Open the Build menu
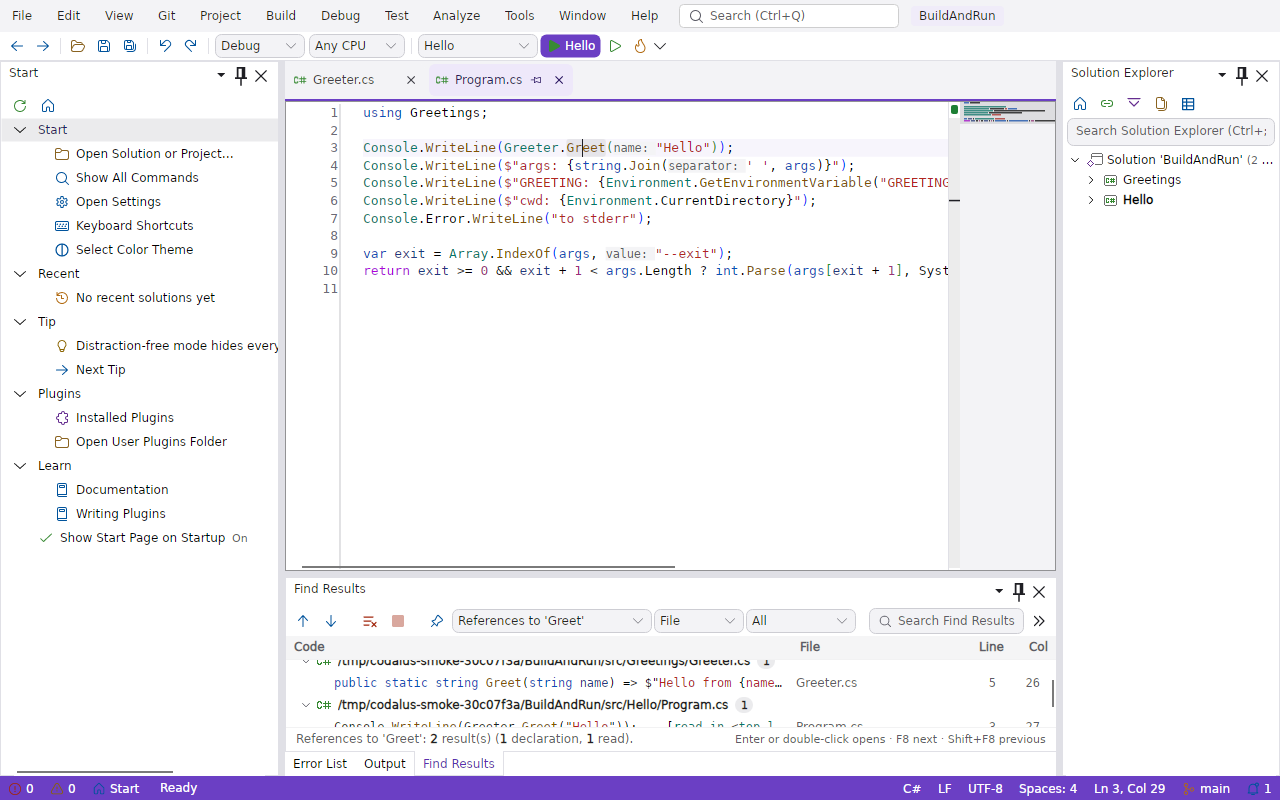 click(281, 16)
